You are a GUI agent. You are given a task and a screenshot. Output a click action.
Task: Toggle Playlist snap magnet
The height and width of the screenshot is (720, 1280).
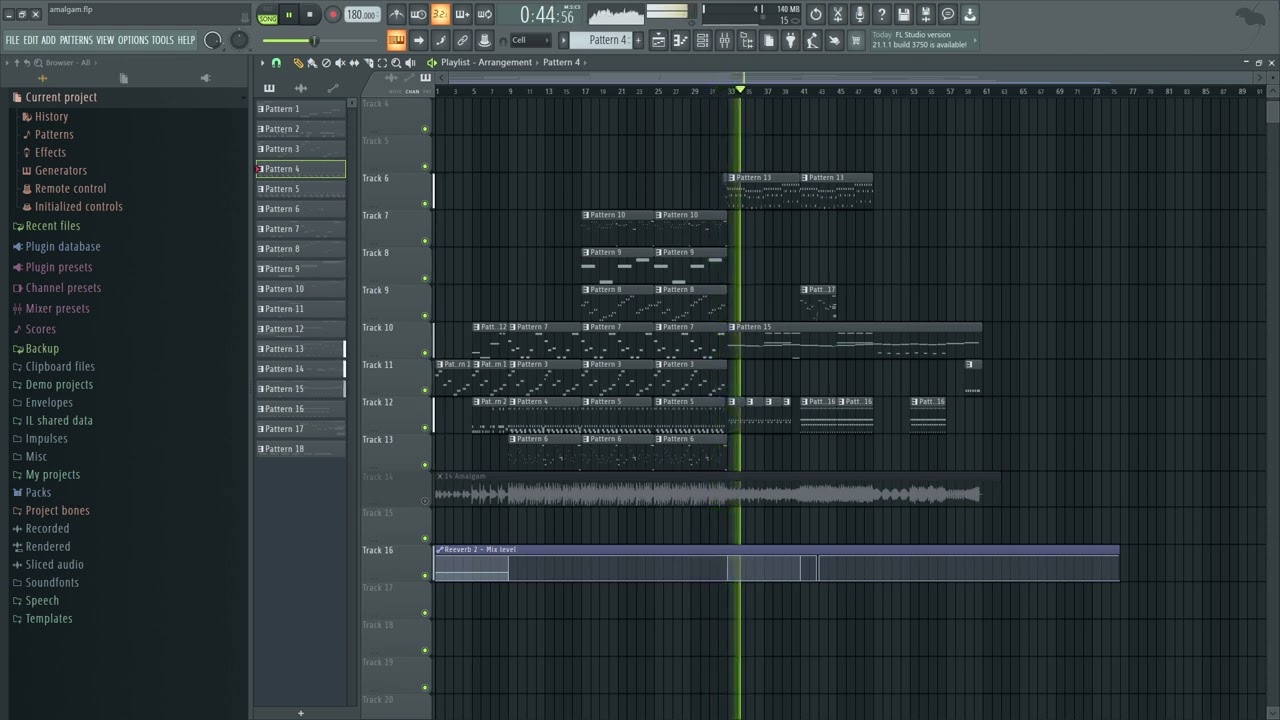pos(276,62)
